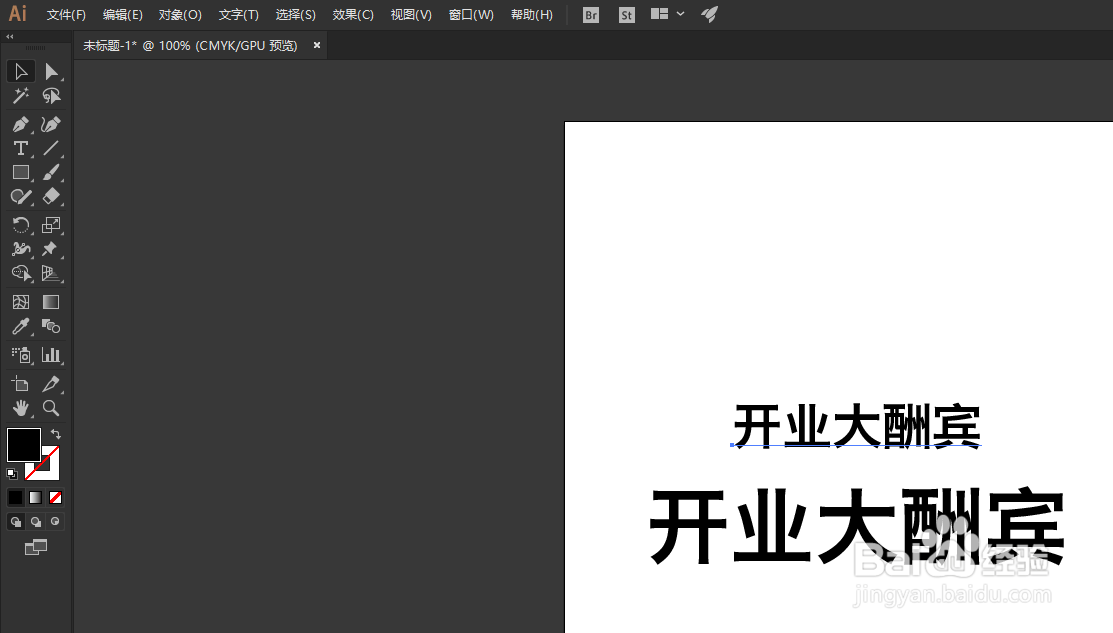
Task: Open the 文字(T) menu
Action: (x=238, y=14)
